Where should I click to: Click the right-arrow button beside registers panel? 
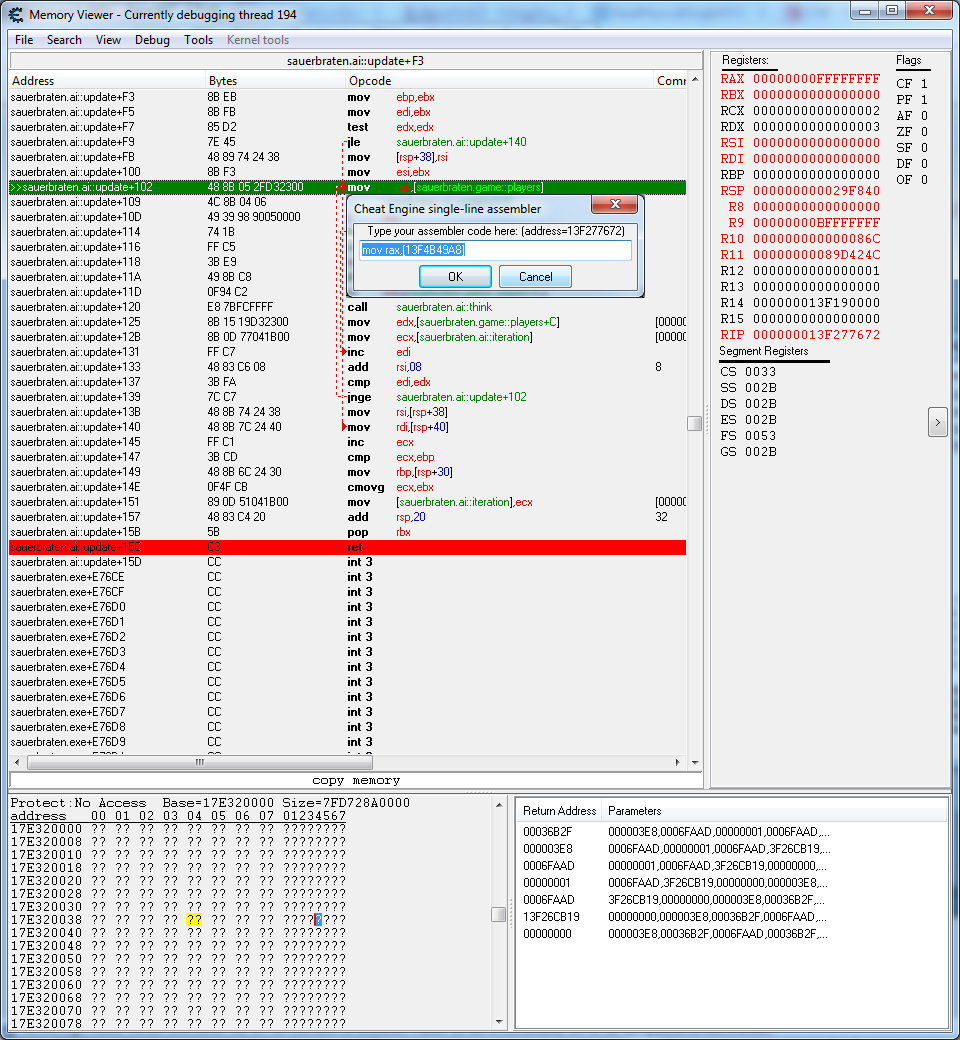tap(937, 422)
